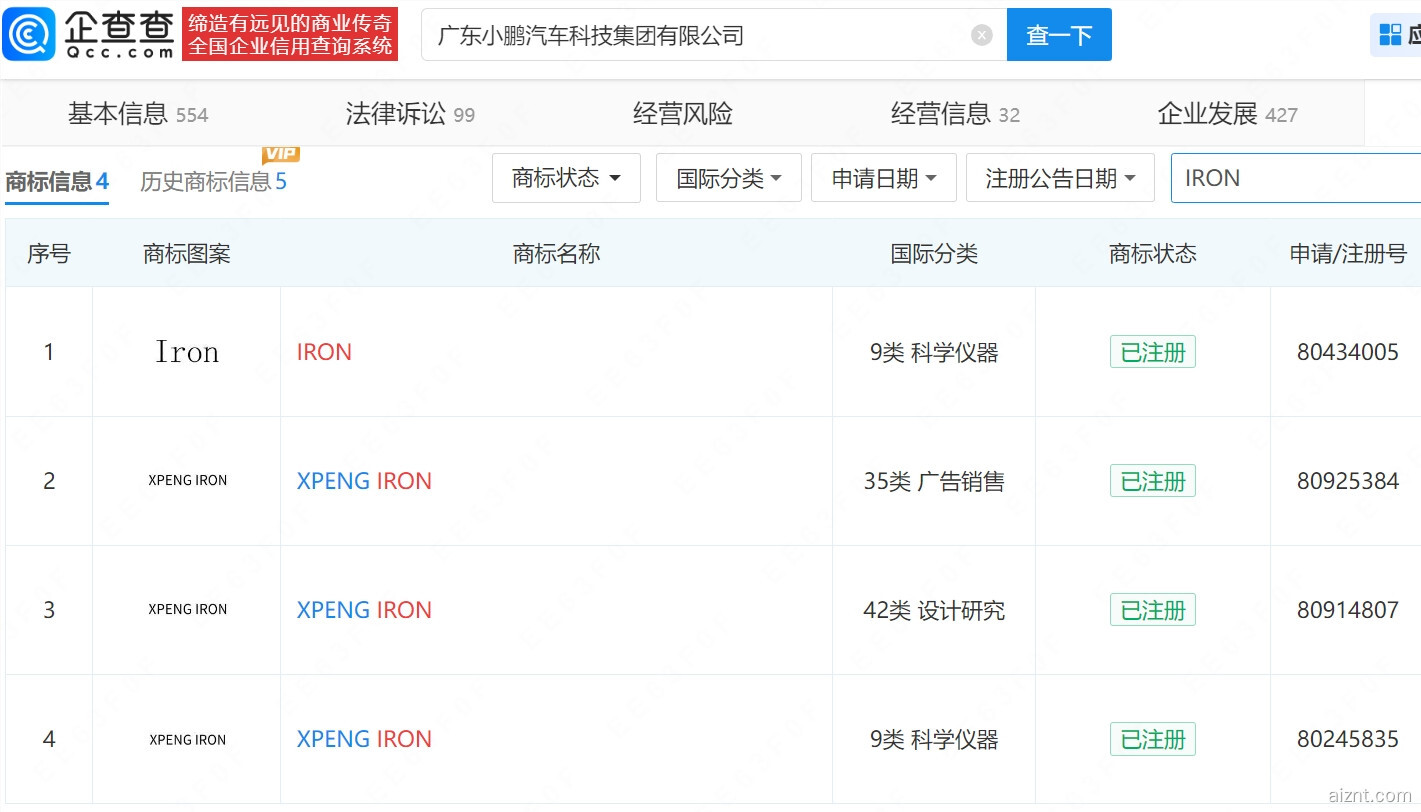The image size is (1421, 812).
Task: Click the 查一下 search button
Action: pyautogui.click(x=1059, y=35)
